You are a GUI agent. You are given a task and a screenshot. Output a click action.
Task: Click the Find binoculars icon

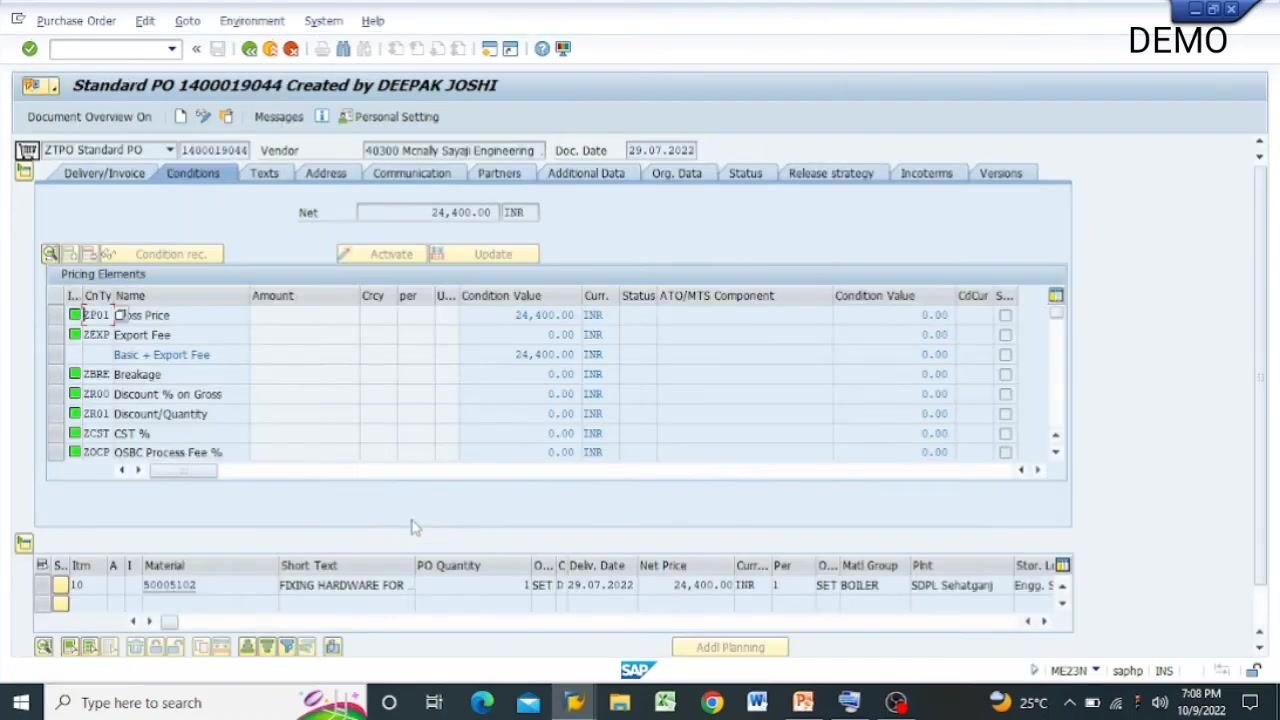pos(343,49)
